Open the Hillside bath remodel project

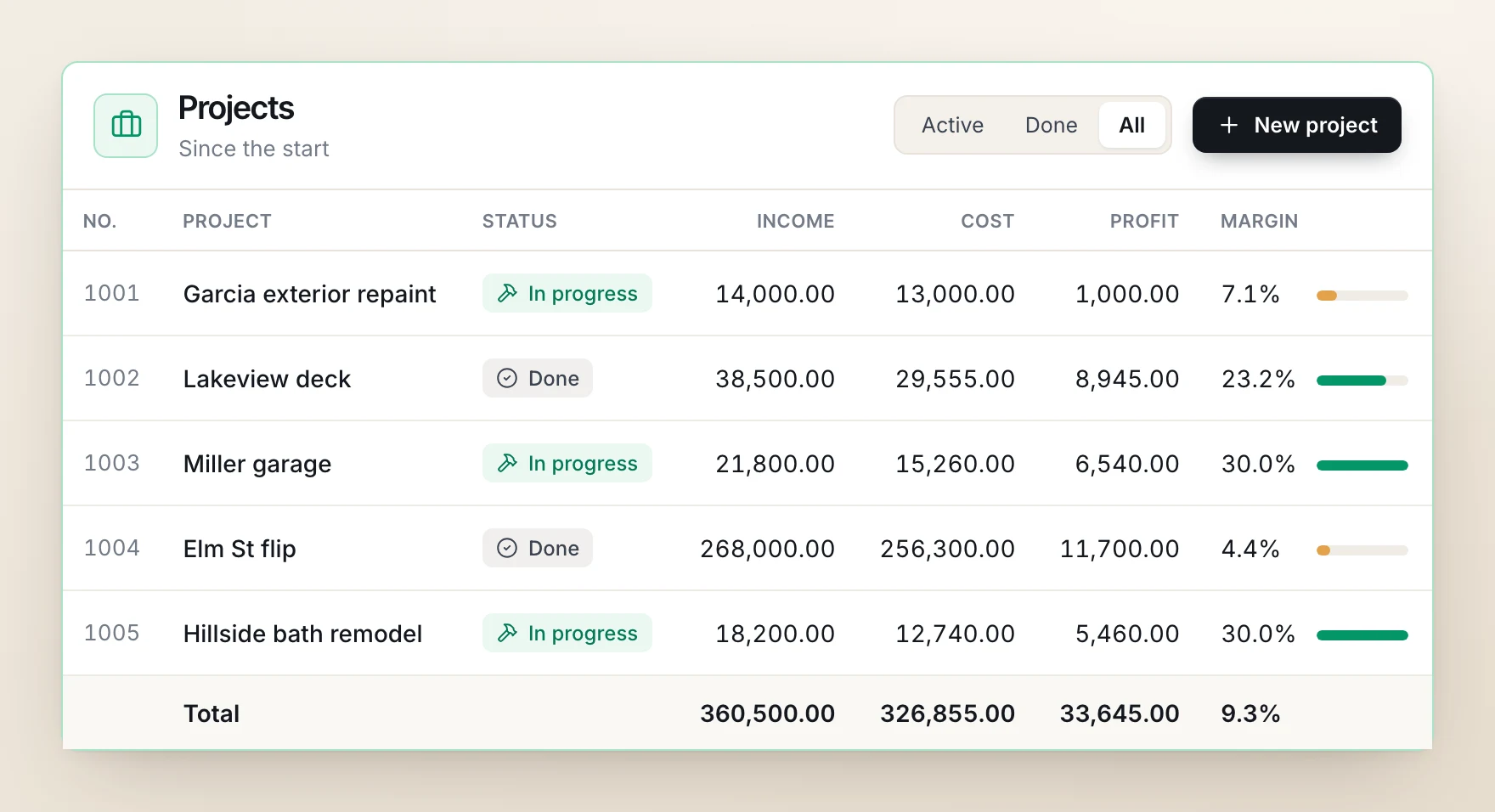(302, 634)
